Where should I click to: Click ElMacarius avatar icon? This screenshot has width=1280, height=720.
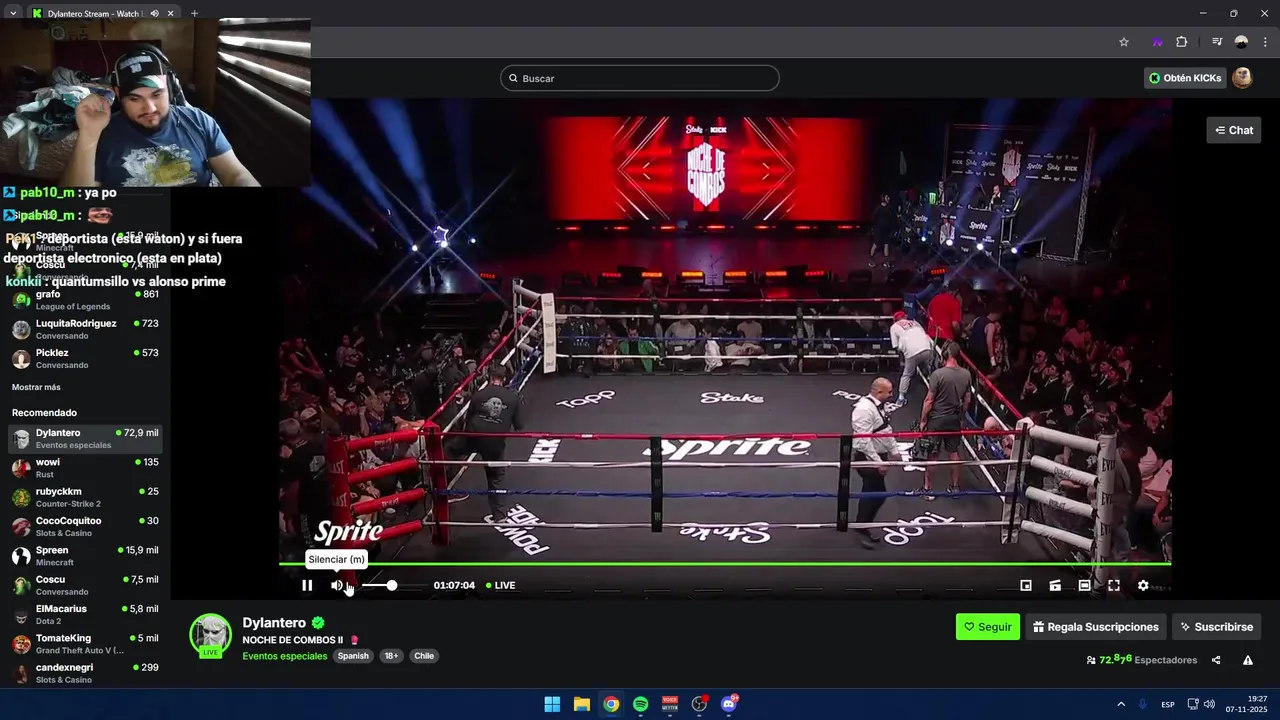(x=21, y=615)
